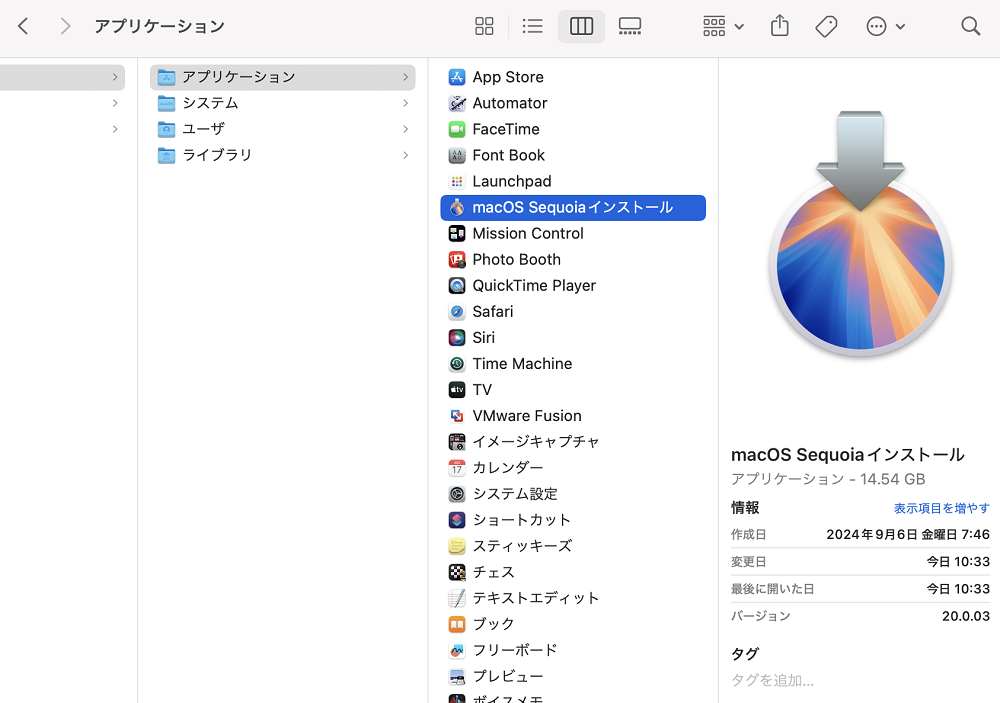Click the 表示項目を増やす link
Image resolution: width=1000 pixels, height=703 pixels.
[941, 508]
